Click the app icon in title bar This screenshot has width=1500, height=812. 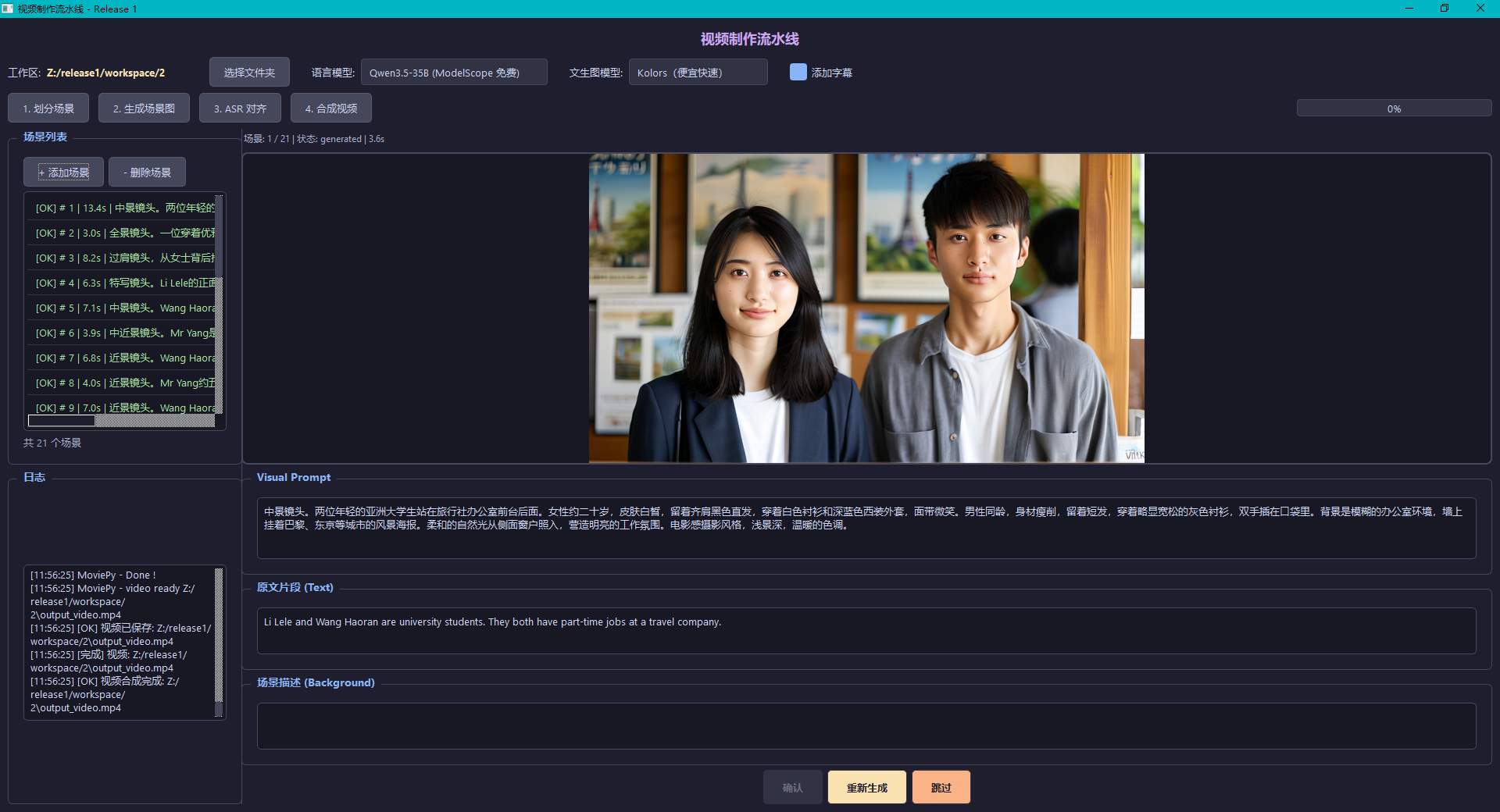click(x=8, y=9)
